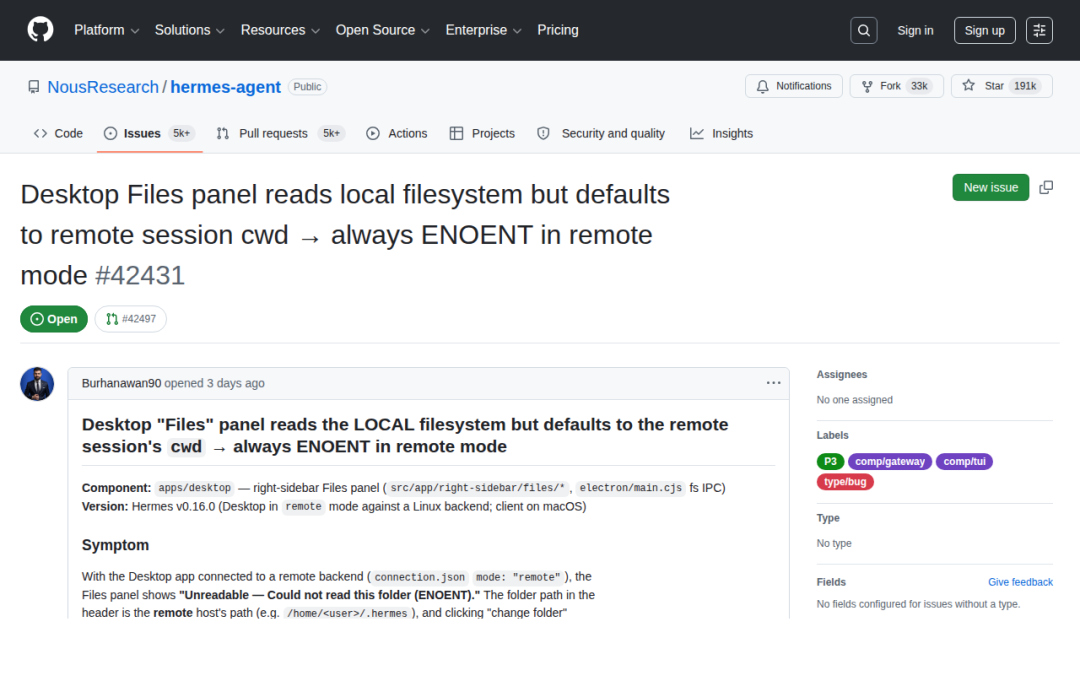The image size is (1080, 692).
Task: Click the Open issue status badge
Action: point(54,319)
